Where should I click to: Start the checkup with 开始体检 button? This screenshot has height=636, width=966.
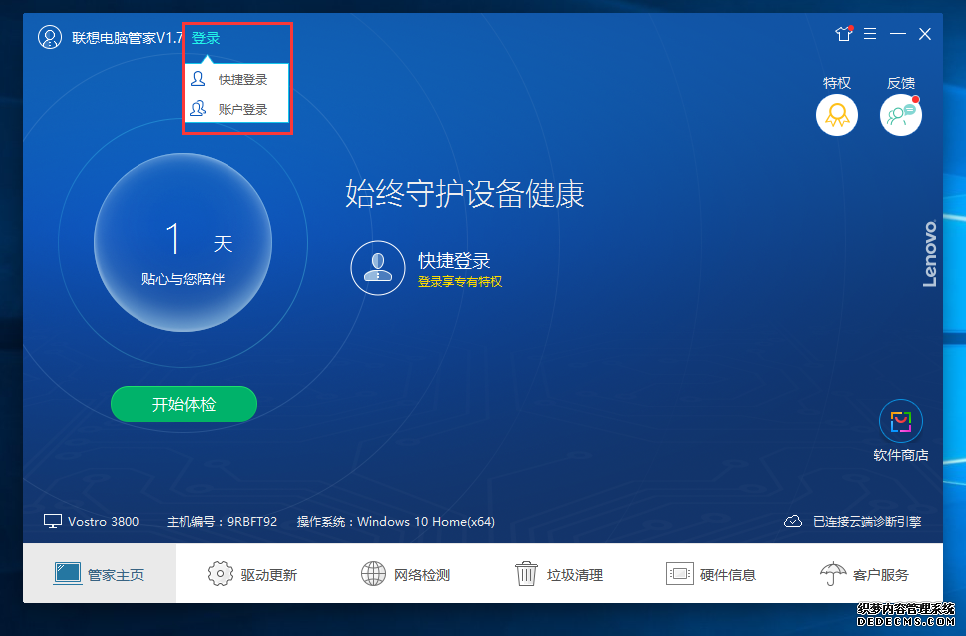coord(184,404)
